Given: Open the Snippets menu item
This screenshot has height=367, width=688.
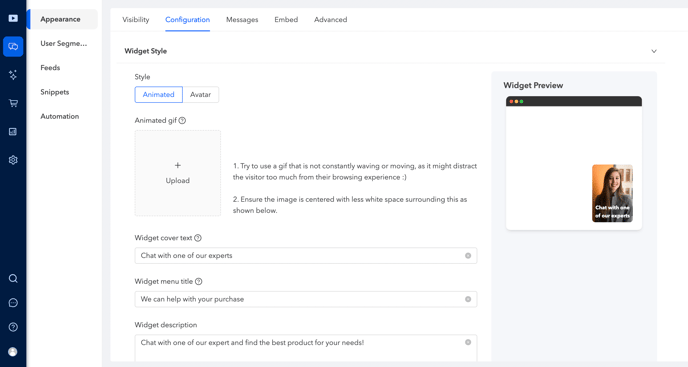Looking at the screenshot, I should pos(55,92).
